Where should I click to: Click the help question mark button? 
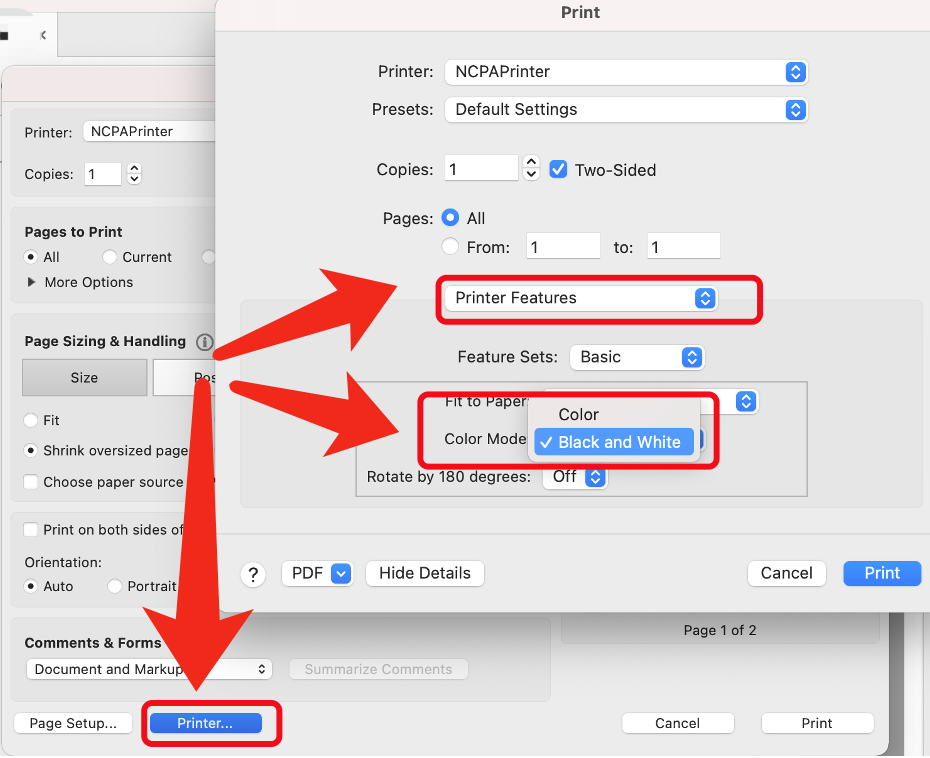(253, 574)
